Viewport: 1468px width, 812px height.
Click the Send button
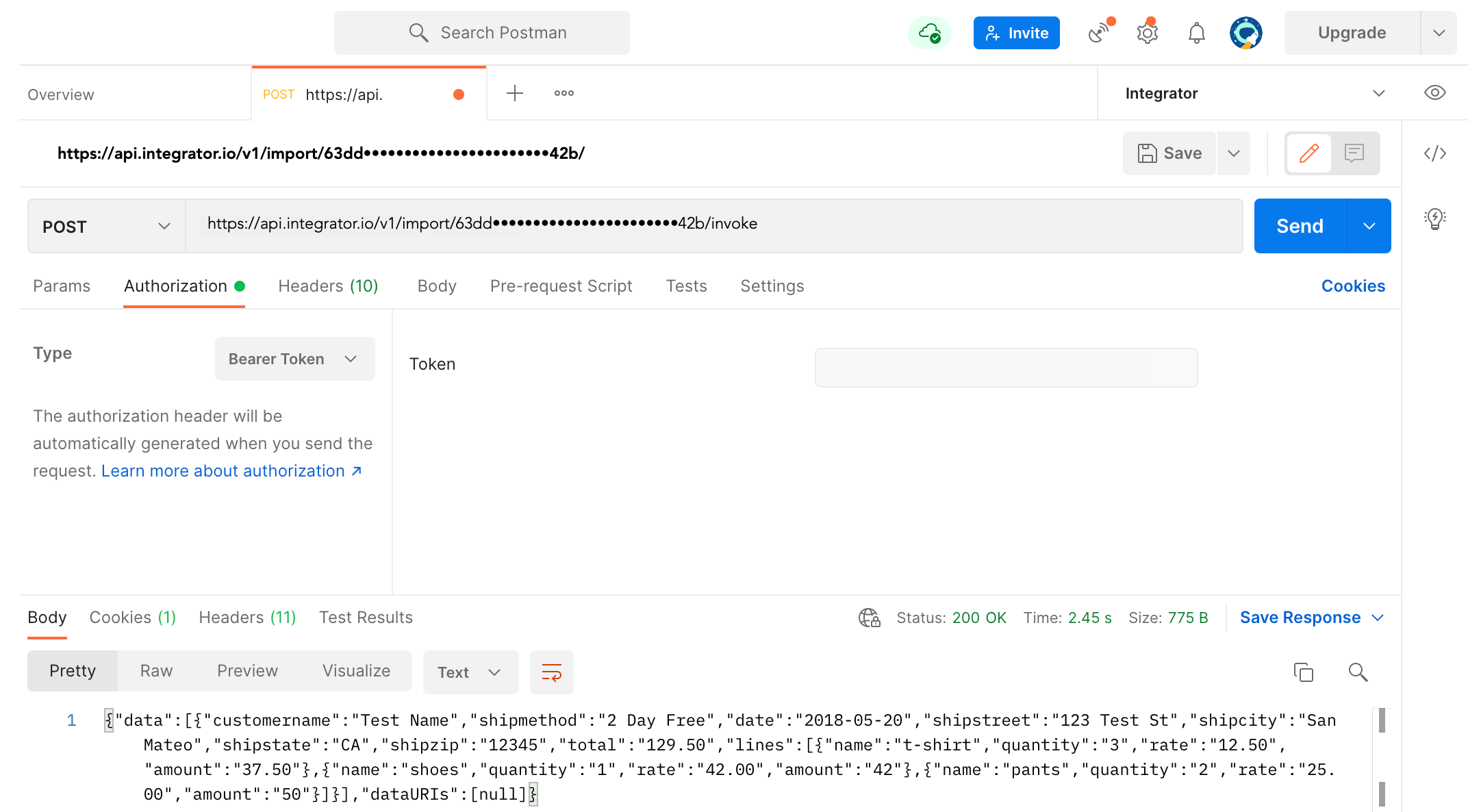[1300, 226]
